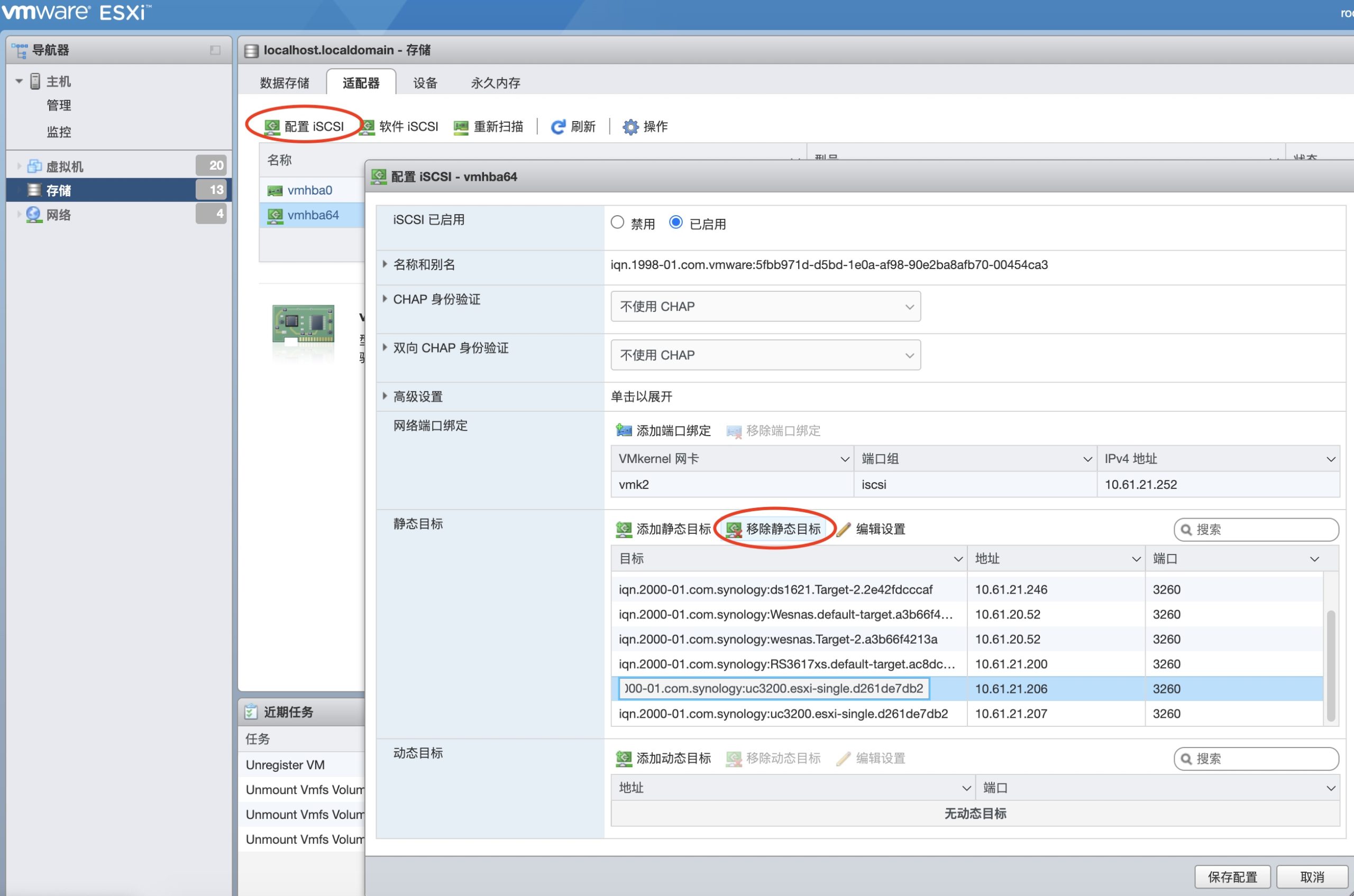This screenshot has height=896, width=1354.
Task: Select the wesnas.Target-2 static target row
Action: (x=967, y=639)
